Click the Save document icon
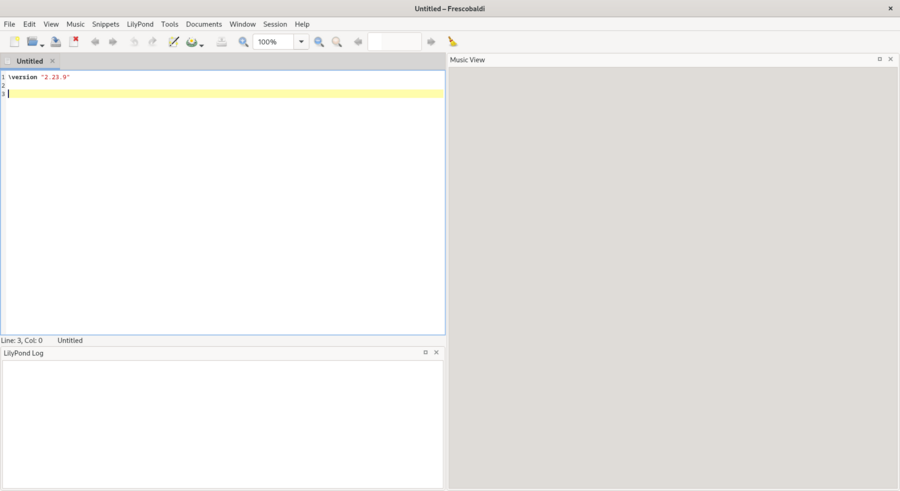 click(56, 42)
